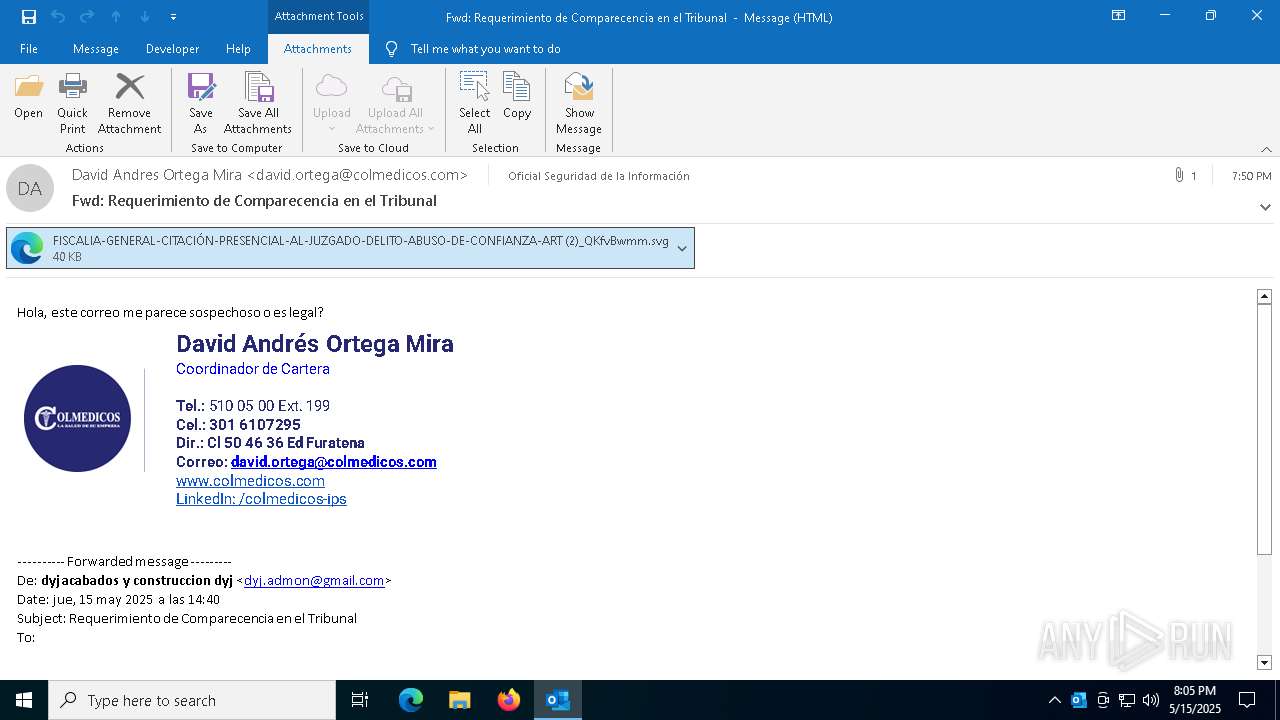
Task: Go to the previous item with up arrow
Action: point(116,17)
